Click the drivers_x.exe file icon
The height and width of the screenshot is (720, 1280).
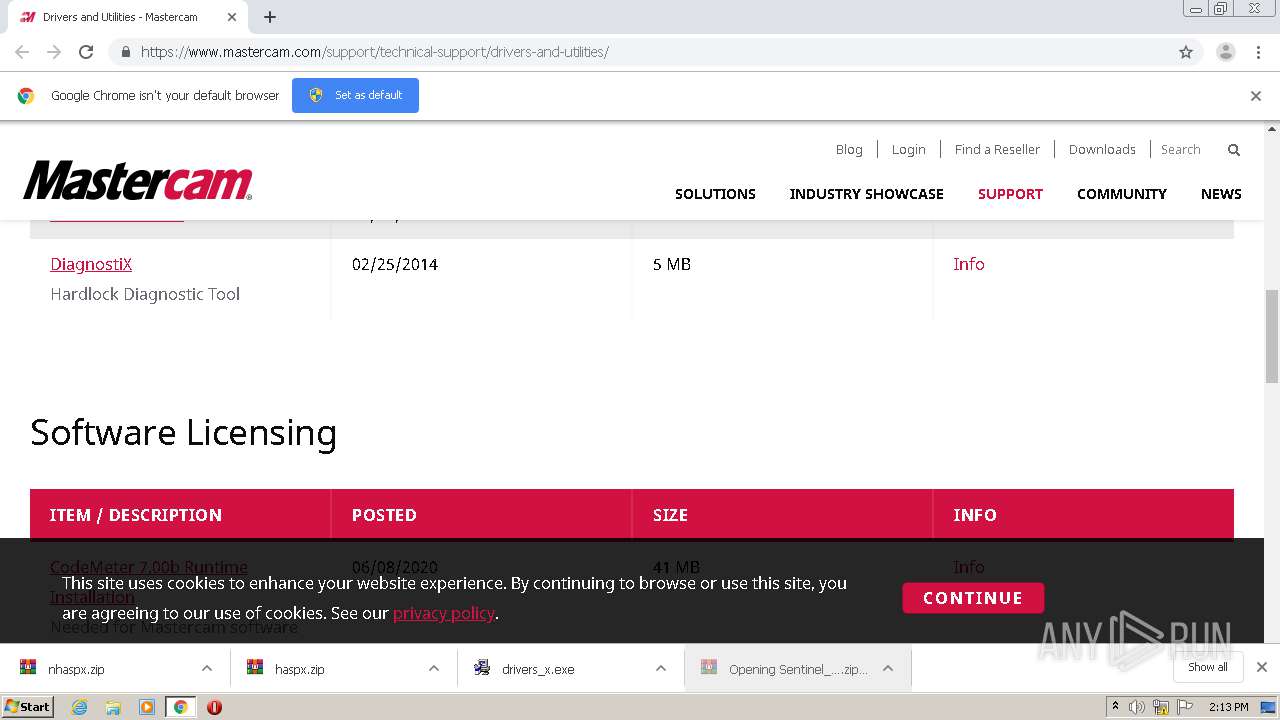(482, 668)
